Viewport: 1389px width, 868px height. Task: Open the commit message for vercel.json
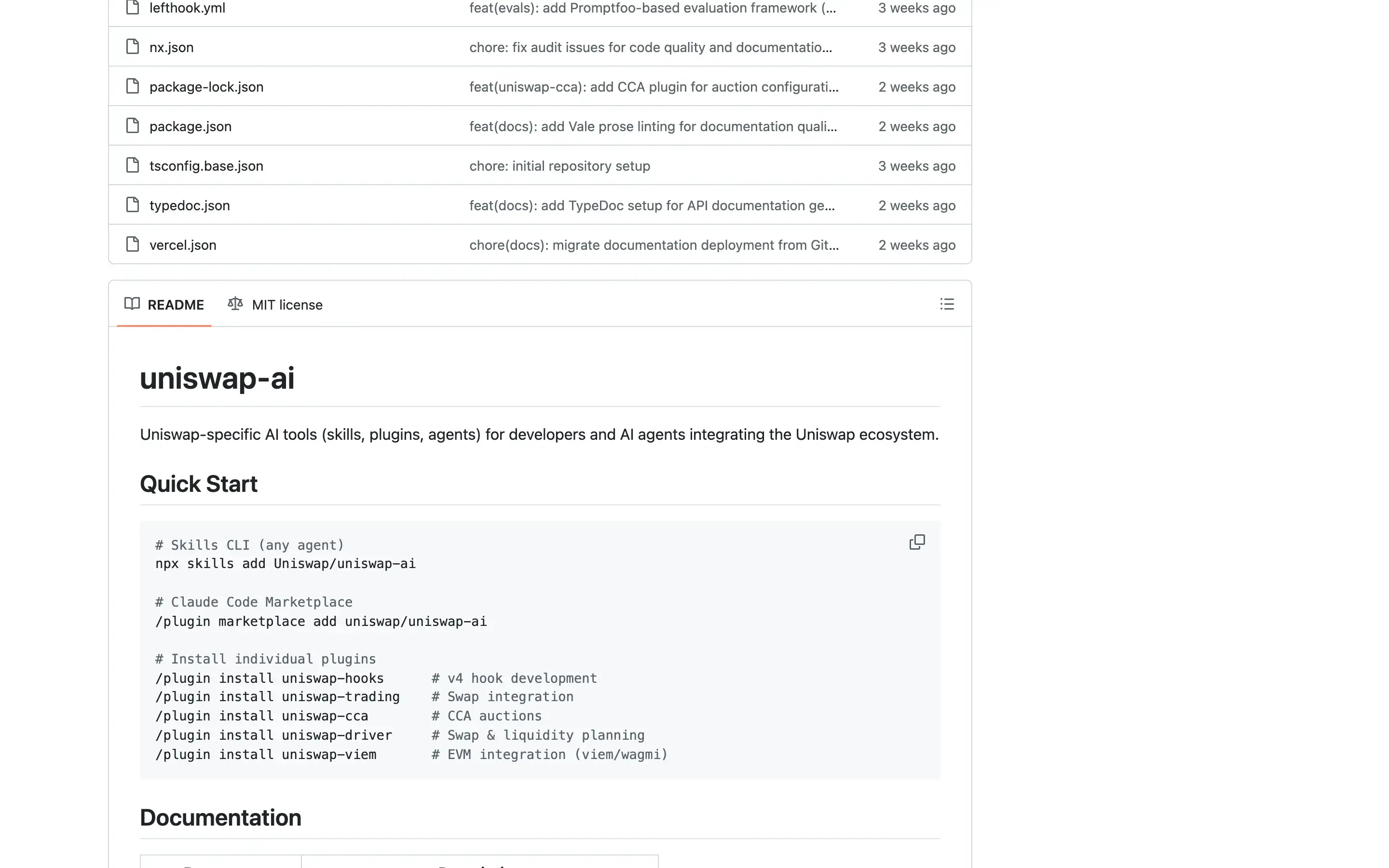653,244
